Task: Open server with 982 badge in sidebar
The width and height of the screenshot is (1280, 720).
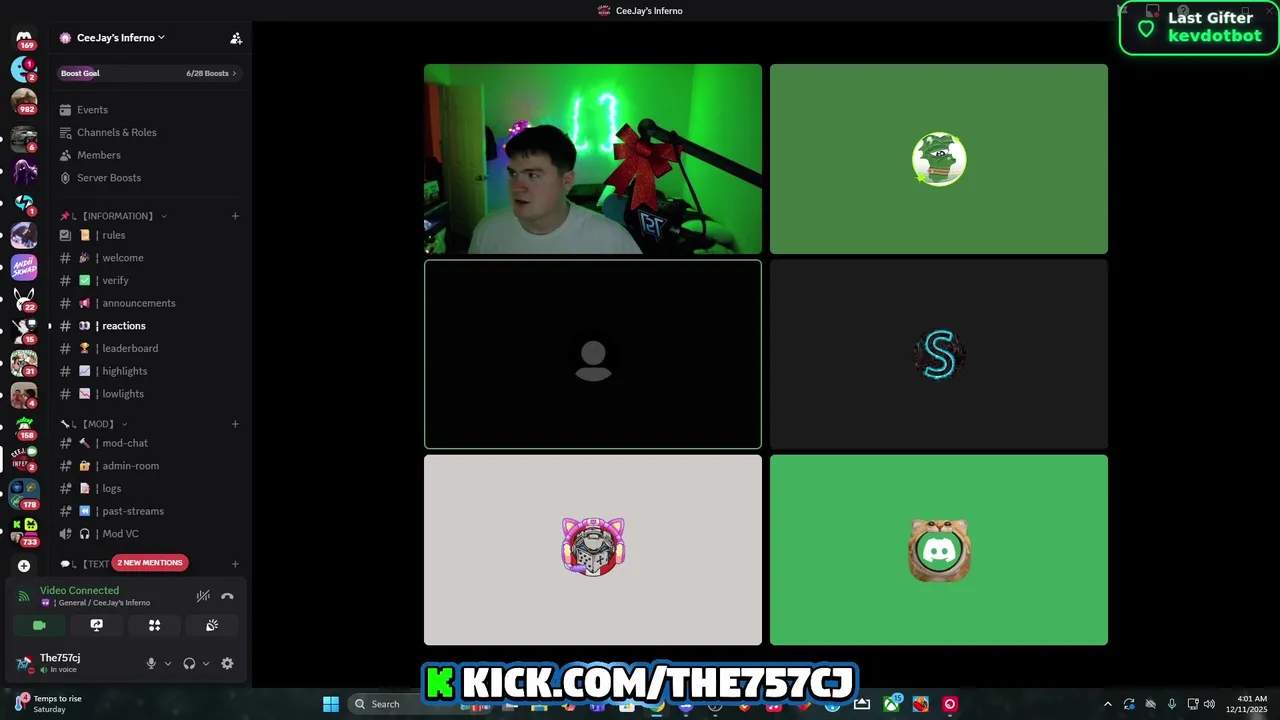Action: coord(24,102)
